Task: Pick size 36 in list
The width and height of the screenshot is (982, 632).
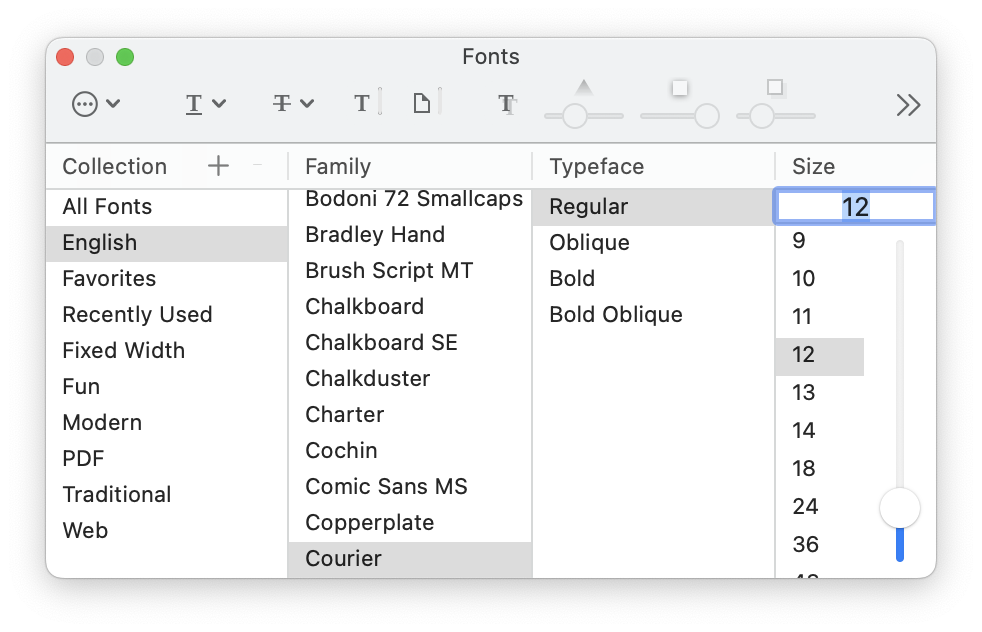Action: pos(820,545)
